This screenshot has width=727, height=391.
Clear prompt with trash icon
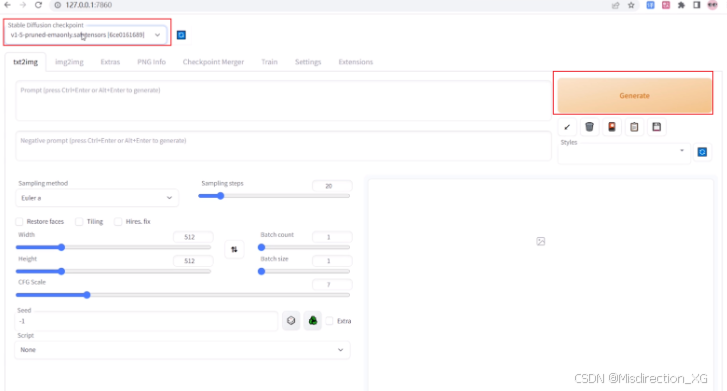589,127
